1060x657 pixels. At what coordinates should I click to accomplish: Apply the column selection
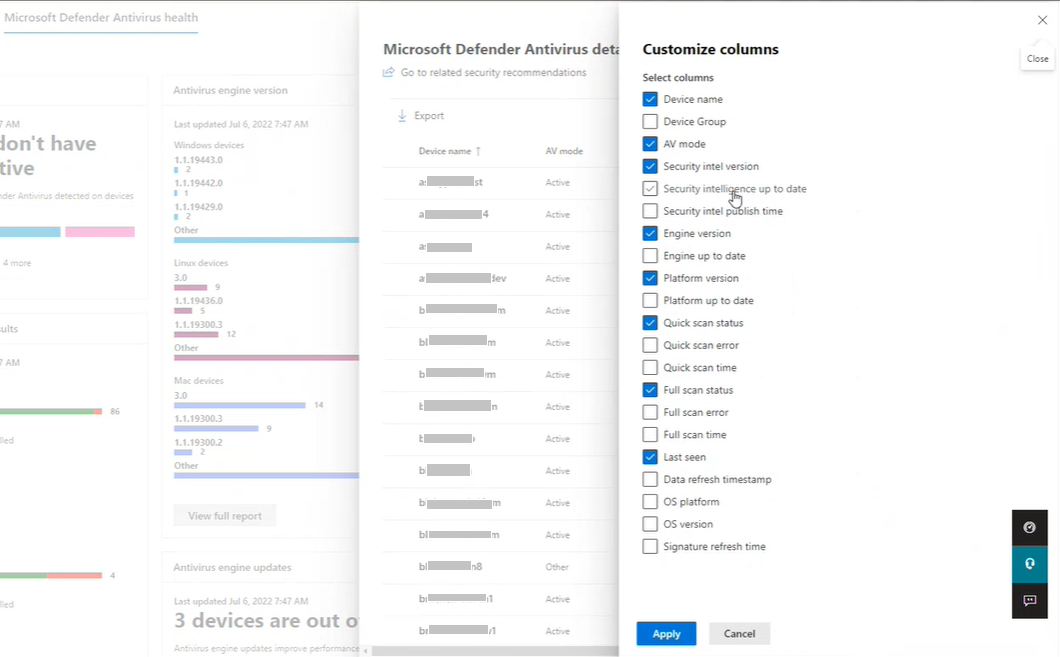click(666, 634)
